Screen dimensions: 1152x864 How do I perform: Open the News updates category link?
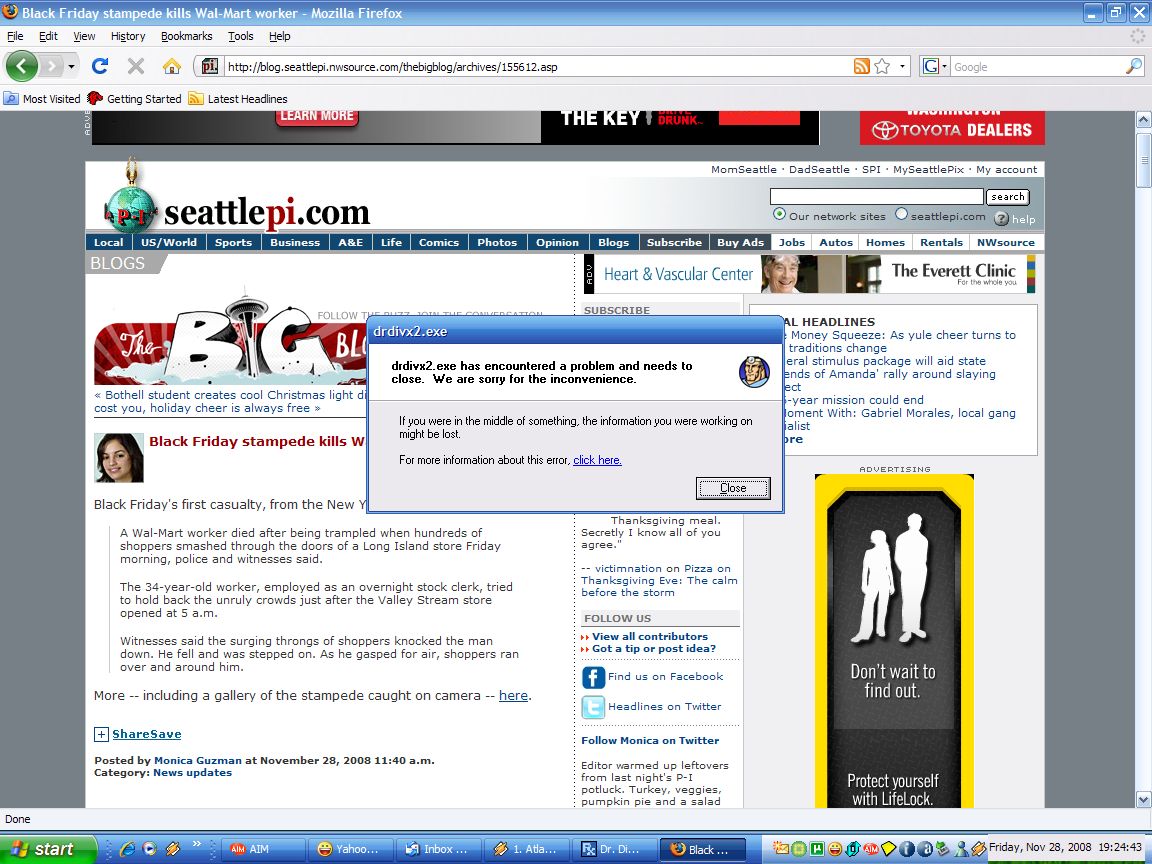click(192, 772)
